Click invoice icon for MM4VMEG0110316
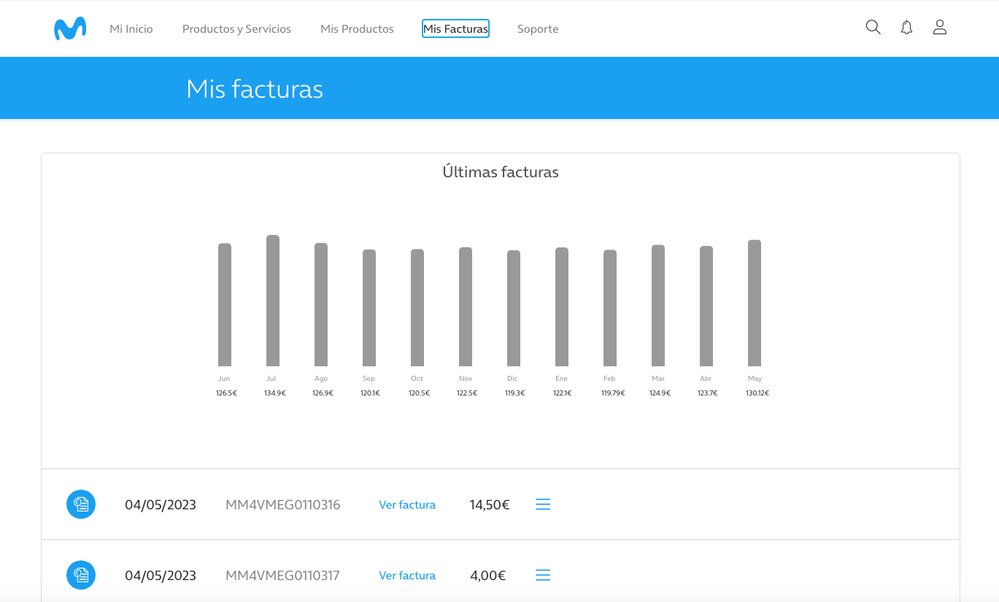 point(81,505)
